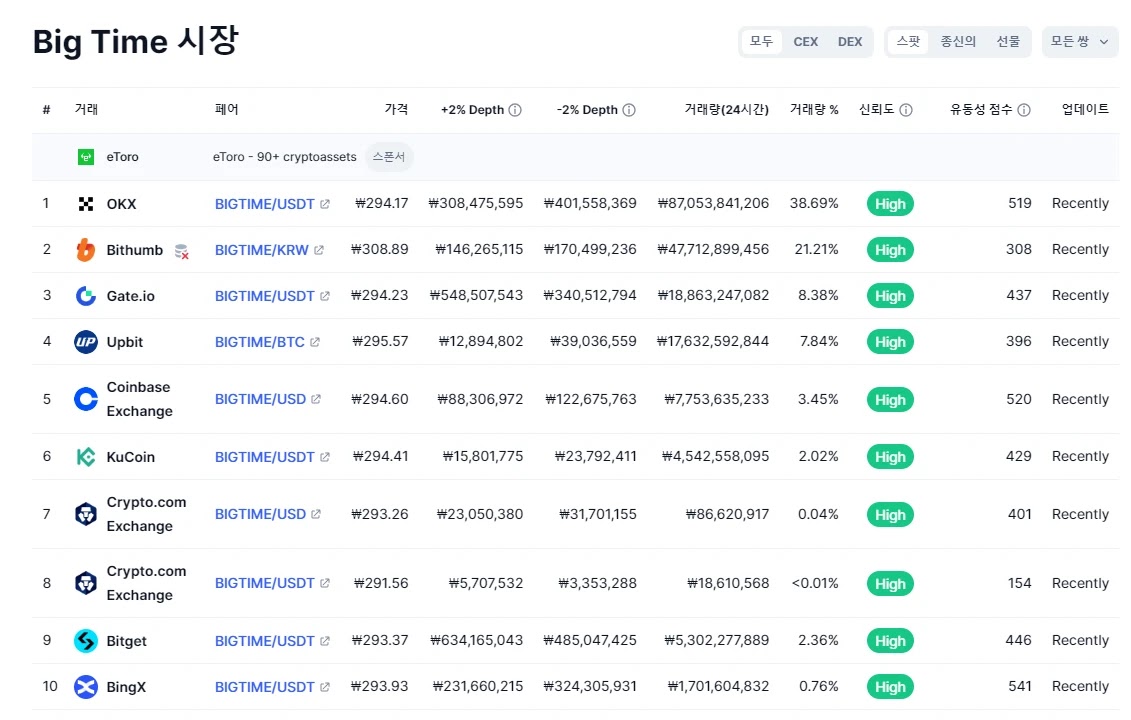Click the liquidity score 520

click(1018, 399)
